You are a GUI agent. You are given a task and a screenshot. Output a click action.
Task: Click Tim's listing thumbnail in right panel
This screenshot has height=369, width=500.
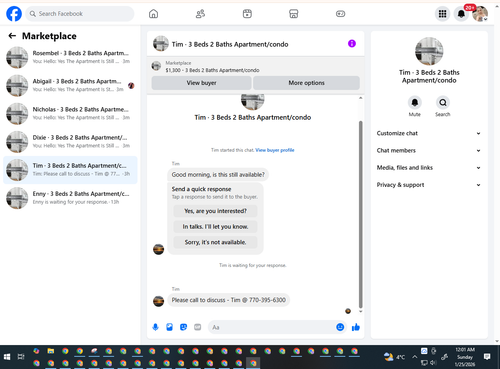pos(429,51)
